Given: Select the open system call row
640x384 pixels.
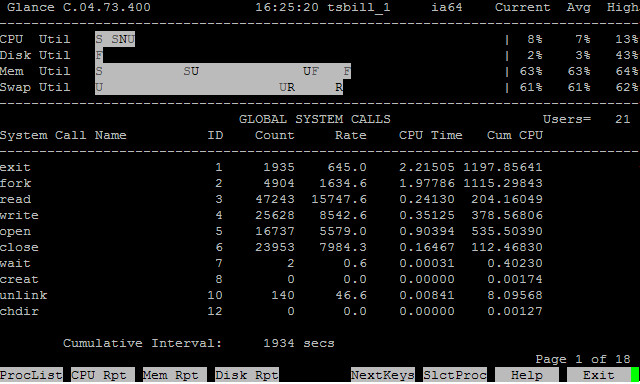Looking at the screenshot, I should 271,231.
